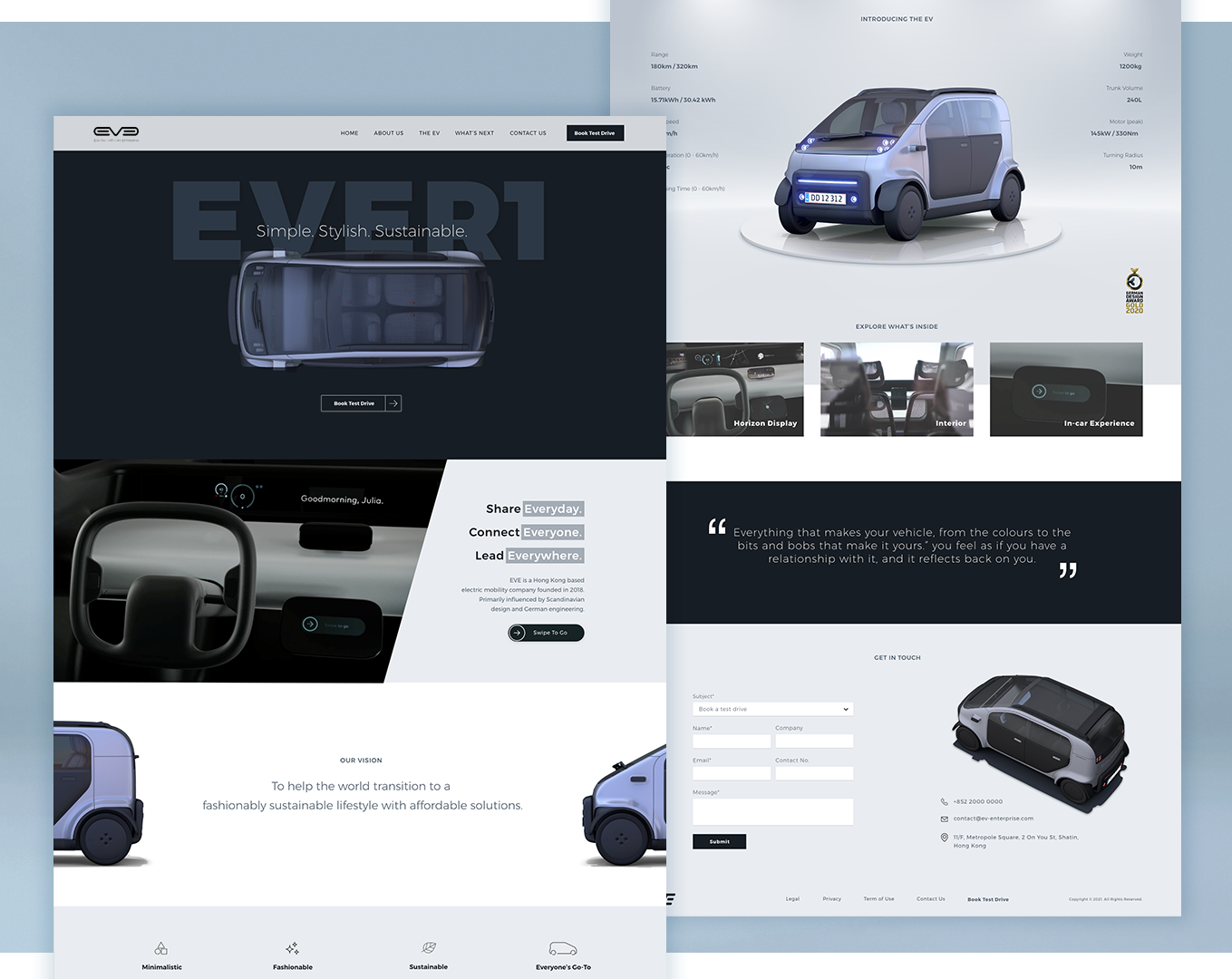The image size is (1232, 979).
Task: Navigate to CONTACT US in header
Action: coord(528,133)
